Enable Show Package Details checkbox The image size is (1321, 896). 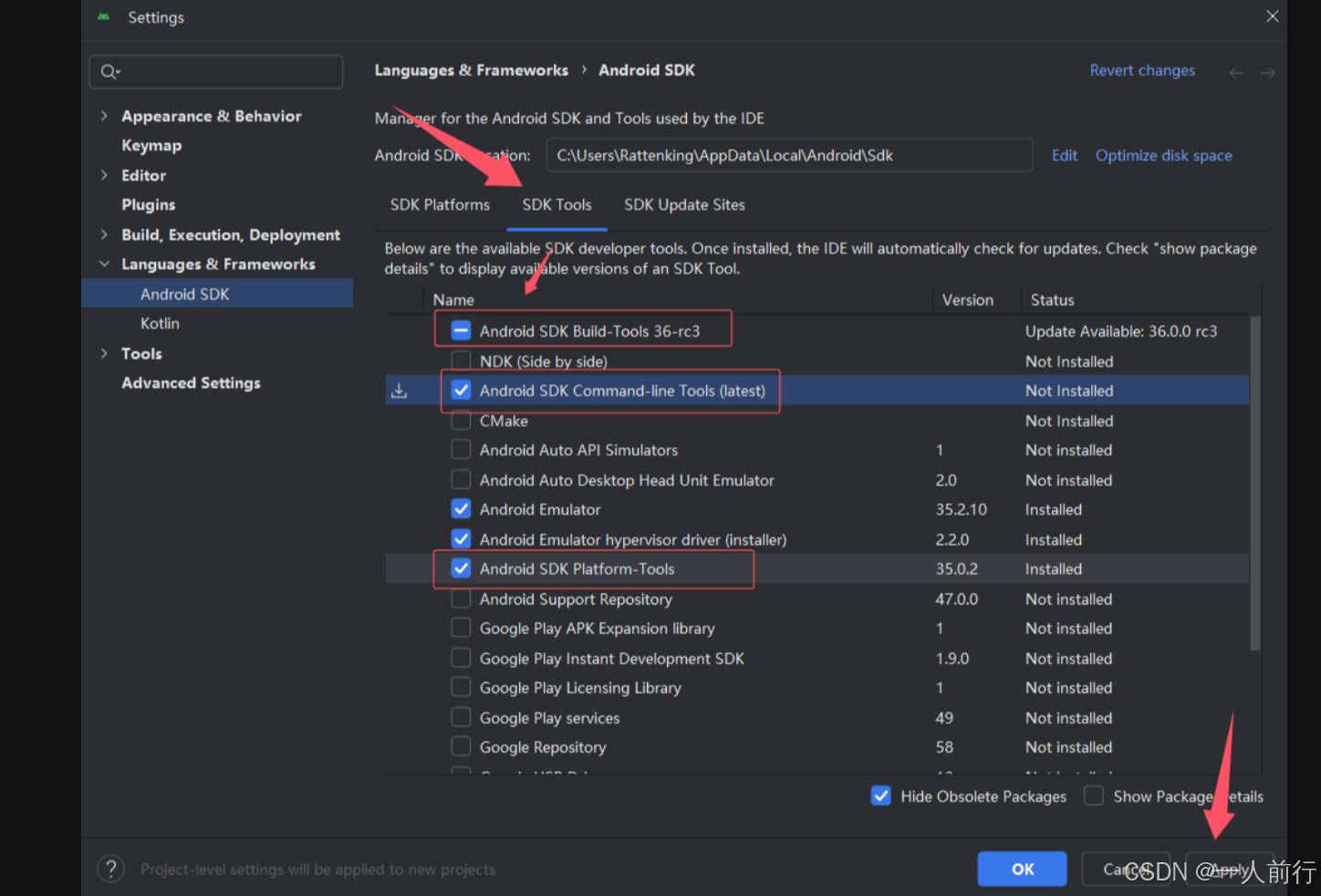(x=1093, y=796)
